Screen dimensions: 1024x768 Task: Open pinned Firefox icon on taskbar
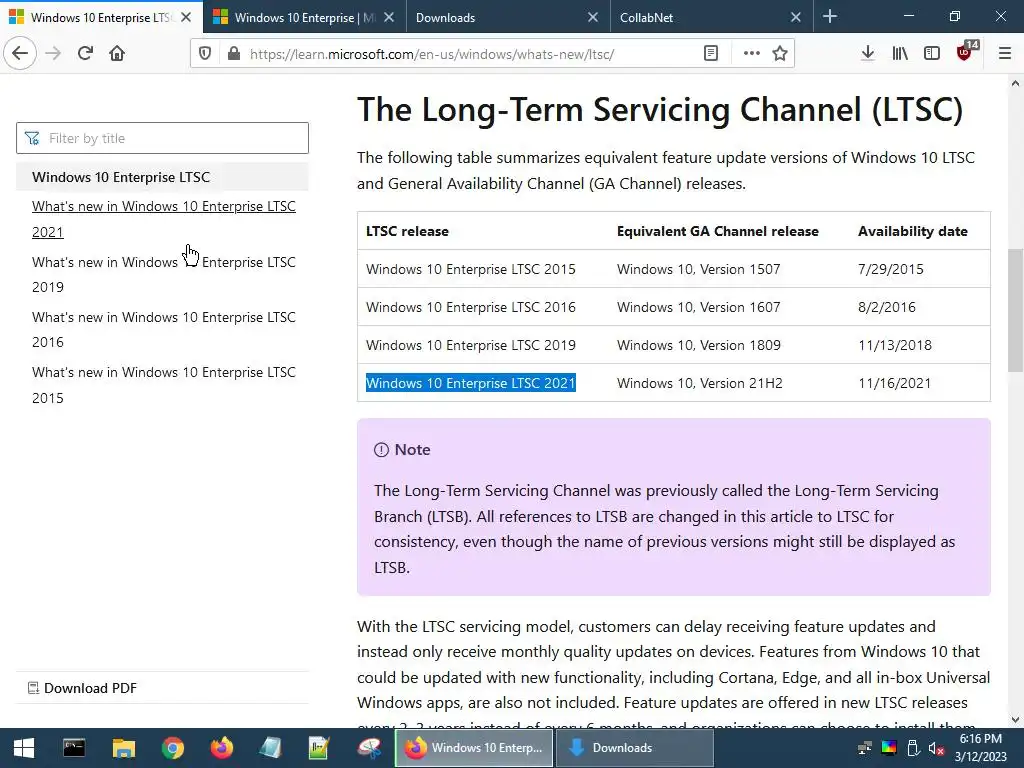[221, 748]
